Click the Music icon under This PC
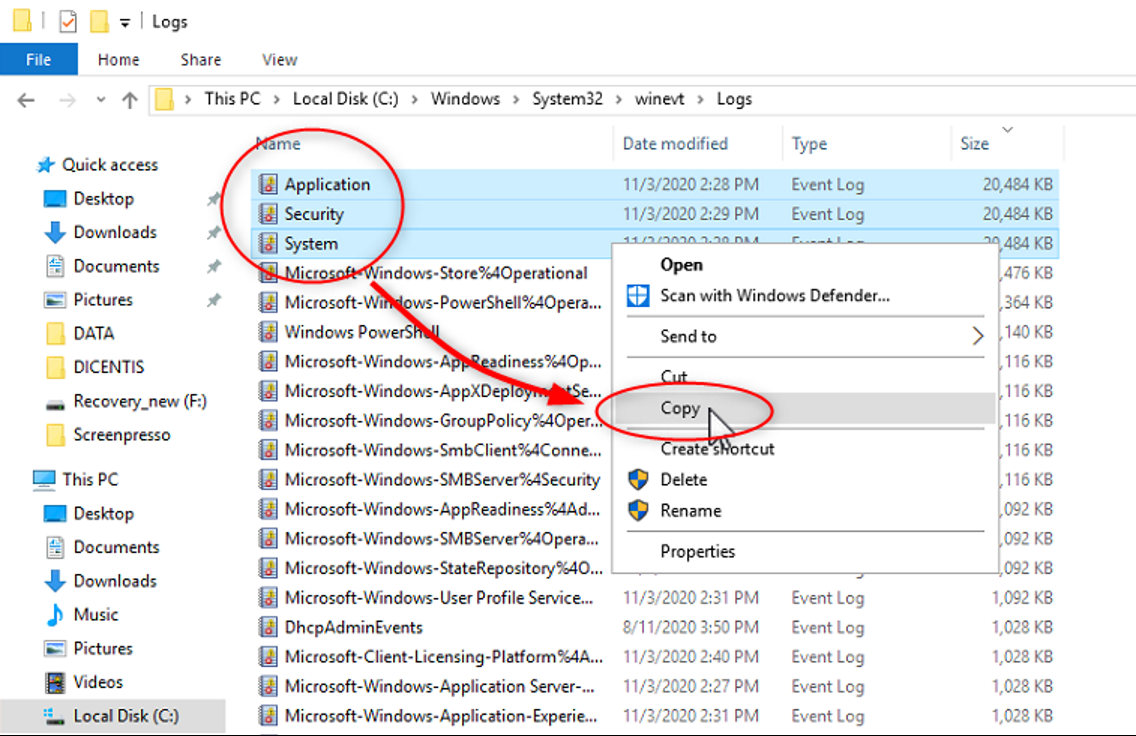This screenshot has width=1136, height=736. click(55, 615)
